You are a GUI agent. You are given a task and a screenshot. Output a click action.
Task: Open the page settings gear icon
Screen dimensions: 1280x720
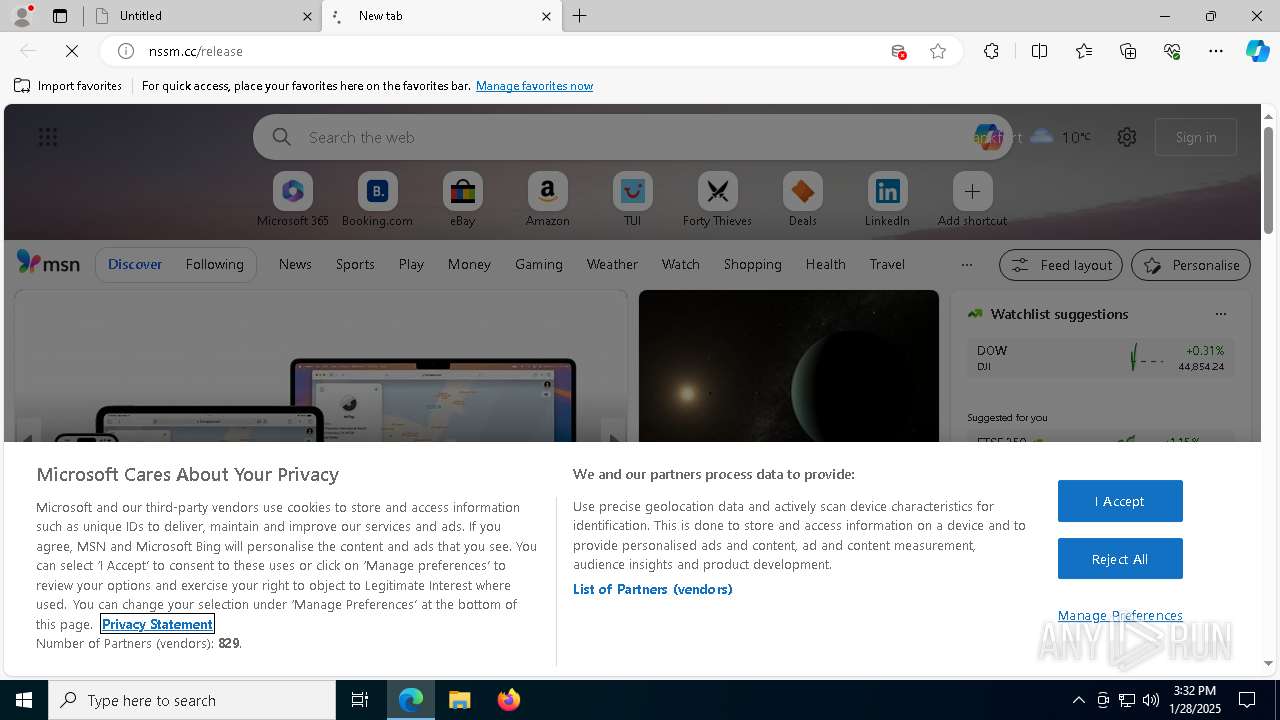pyautogui.click(x=1127, y=137)
